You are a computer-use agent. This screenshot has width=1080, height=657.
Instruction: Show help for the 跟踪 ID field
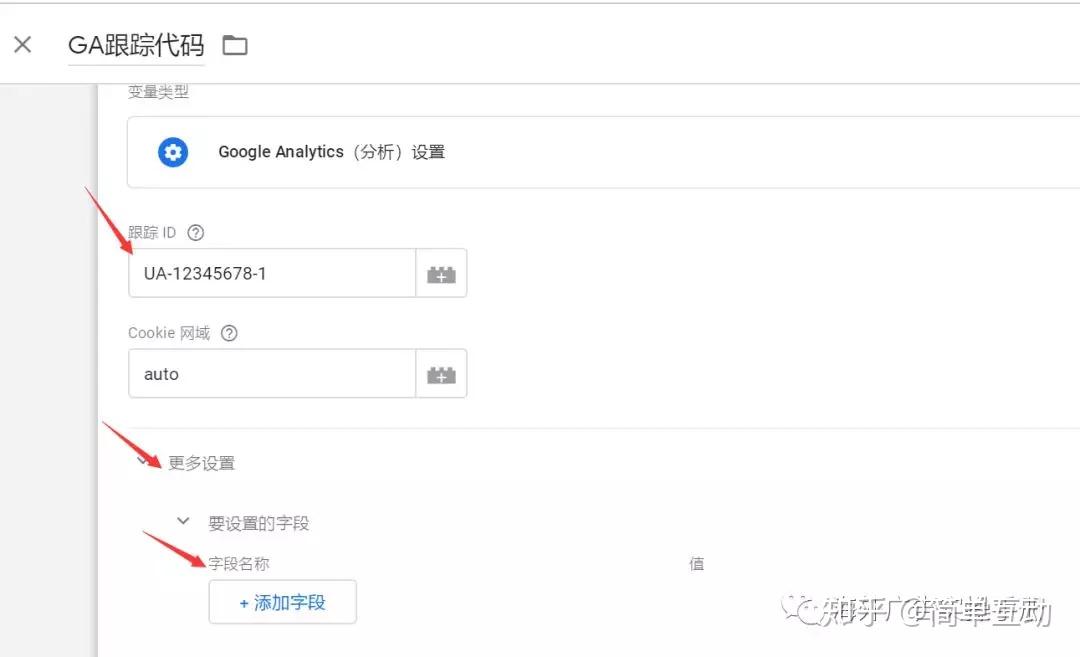point(196,232)
